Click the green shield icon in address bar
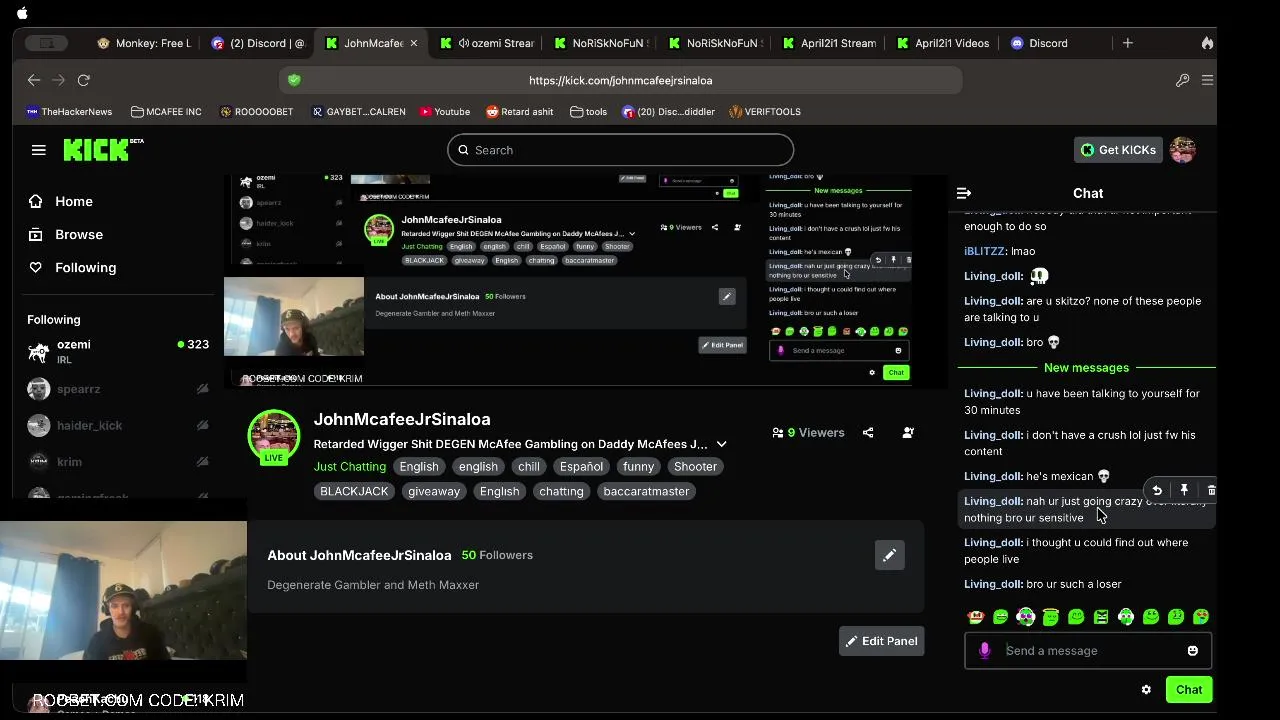The height and width of the screenshot is (720, 1280). (x=294, y=80)
